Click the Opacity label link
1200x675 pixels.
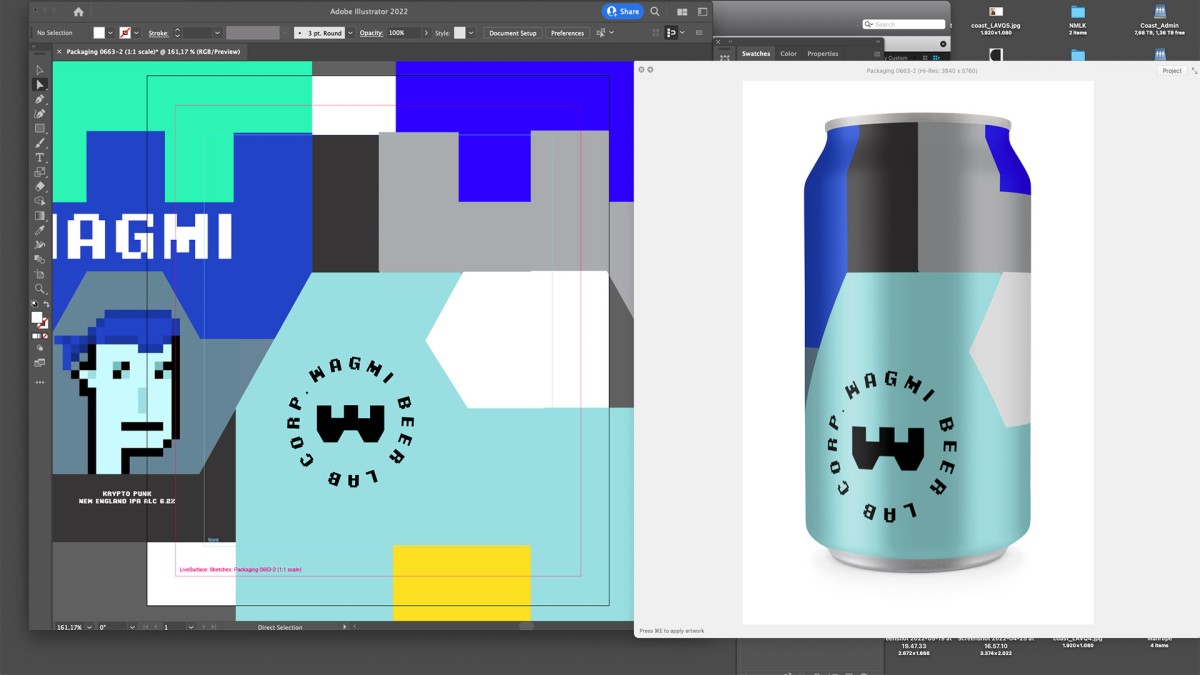[371, 33]
